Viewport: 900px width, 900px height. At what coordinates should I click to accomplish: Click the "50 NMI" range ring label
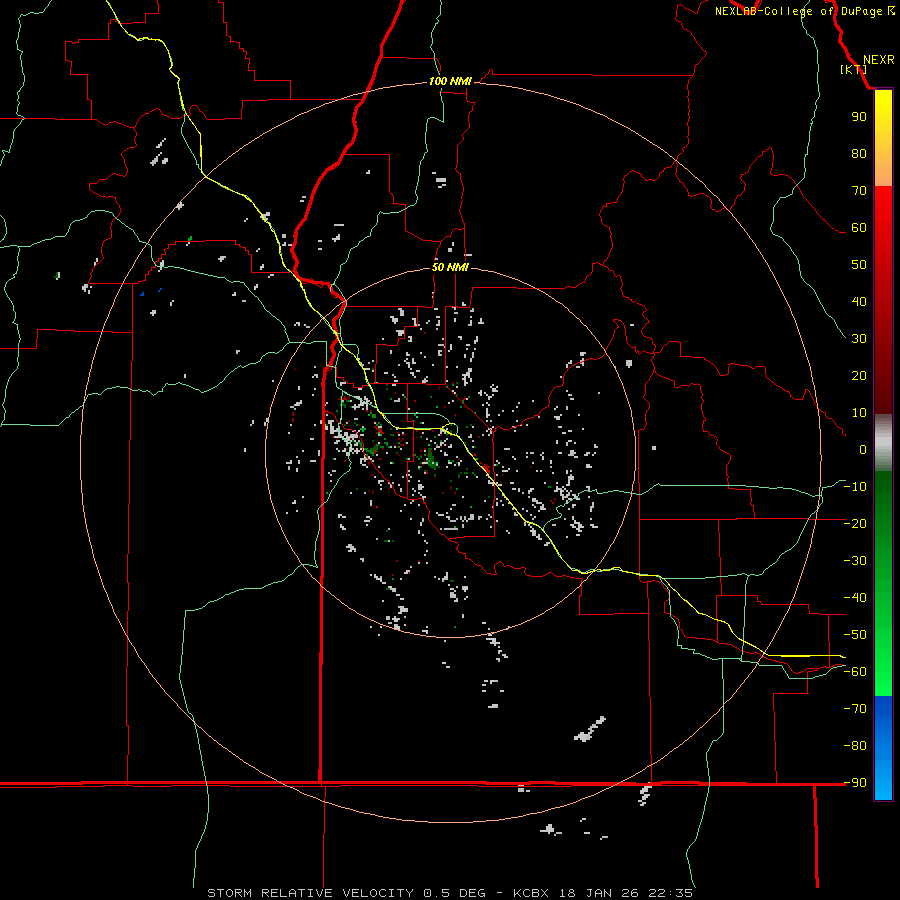[x=451, y=267]
